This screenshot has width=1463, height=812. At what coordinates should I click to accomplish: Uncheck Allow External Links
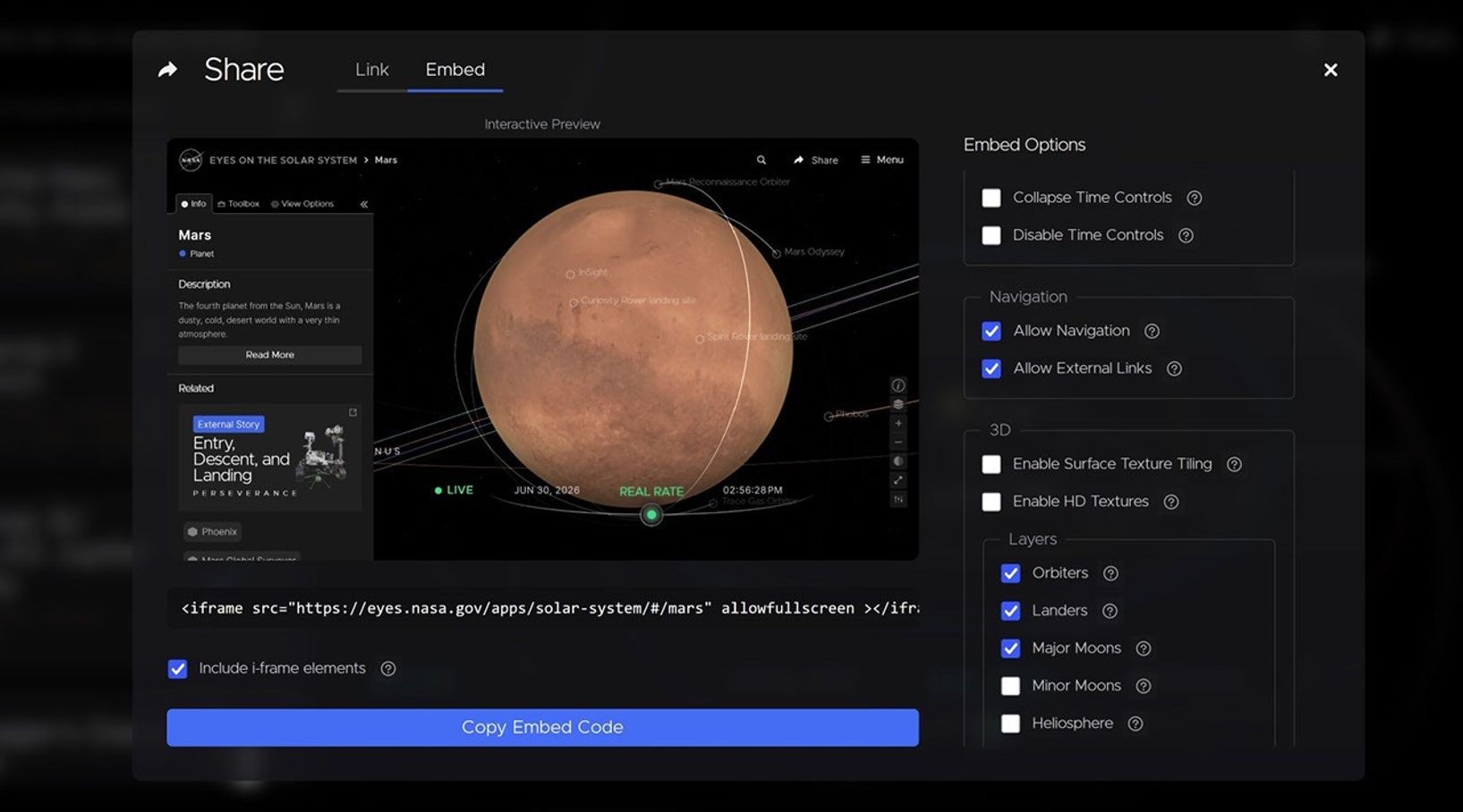(991, 368)
